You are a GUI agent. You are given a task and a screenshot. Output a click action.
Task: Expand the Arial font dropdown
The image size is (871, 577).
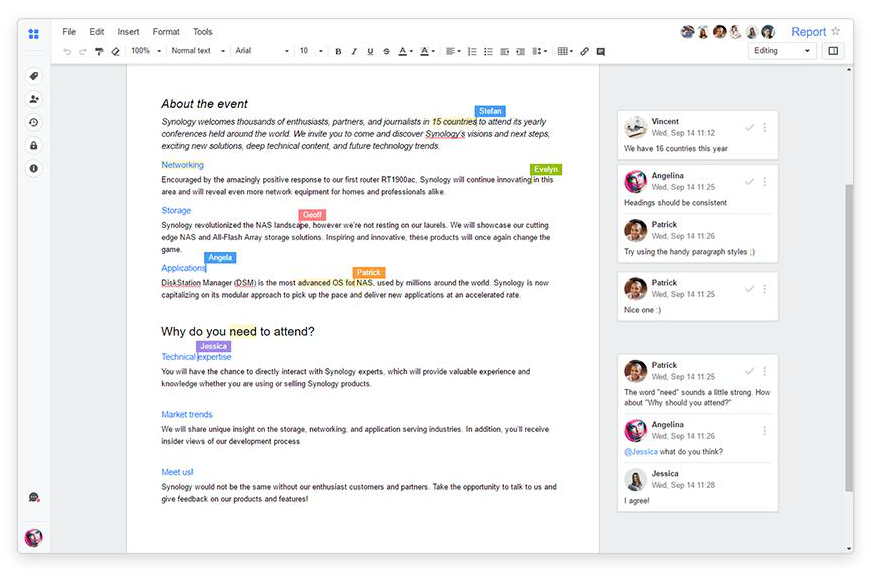click(x=262, y=51)
